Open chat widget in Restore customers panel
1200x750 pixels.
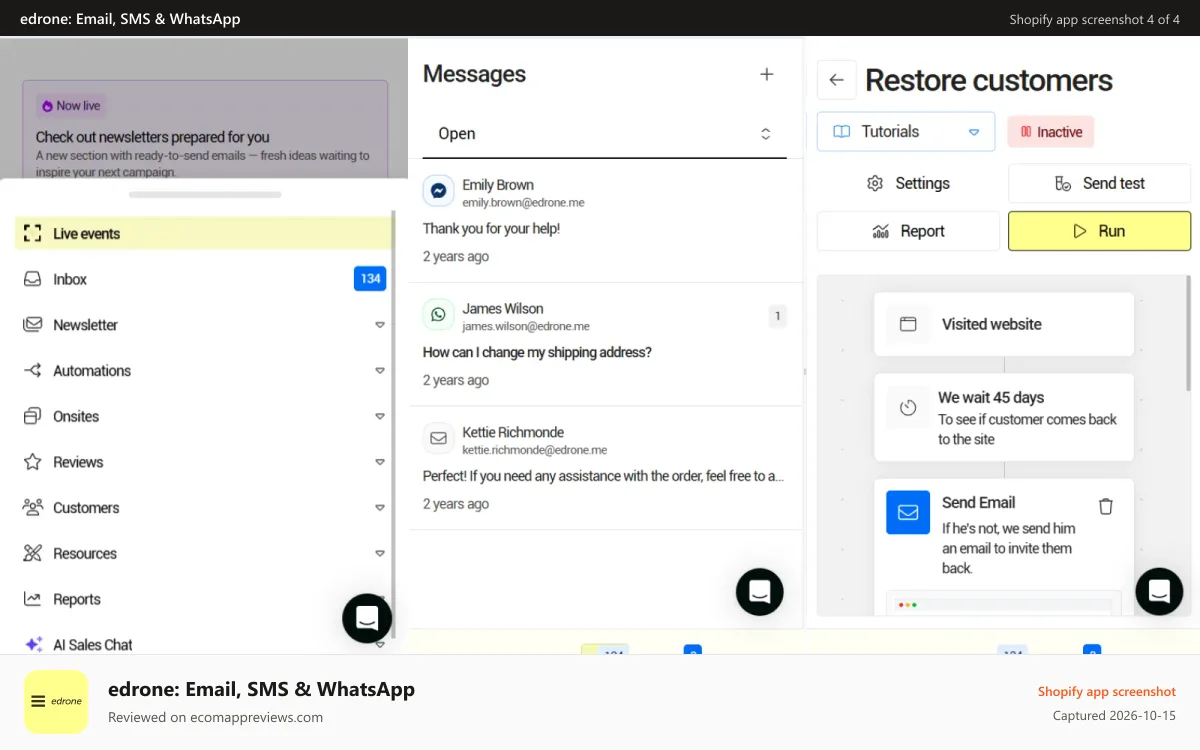[1160, 592]
